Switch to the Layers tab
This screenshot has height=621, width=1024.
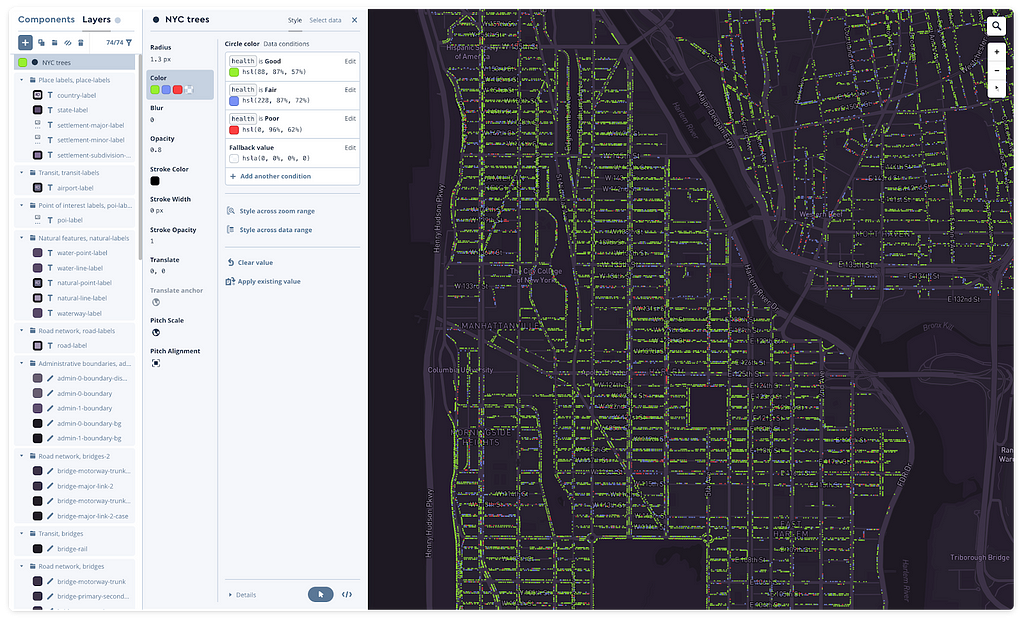tap(97, 20)
